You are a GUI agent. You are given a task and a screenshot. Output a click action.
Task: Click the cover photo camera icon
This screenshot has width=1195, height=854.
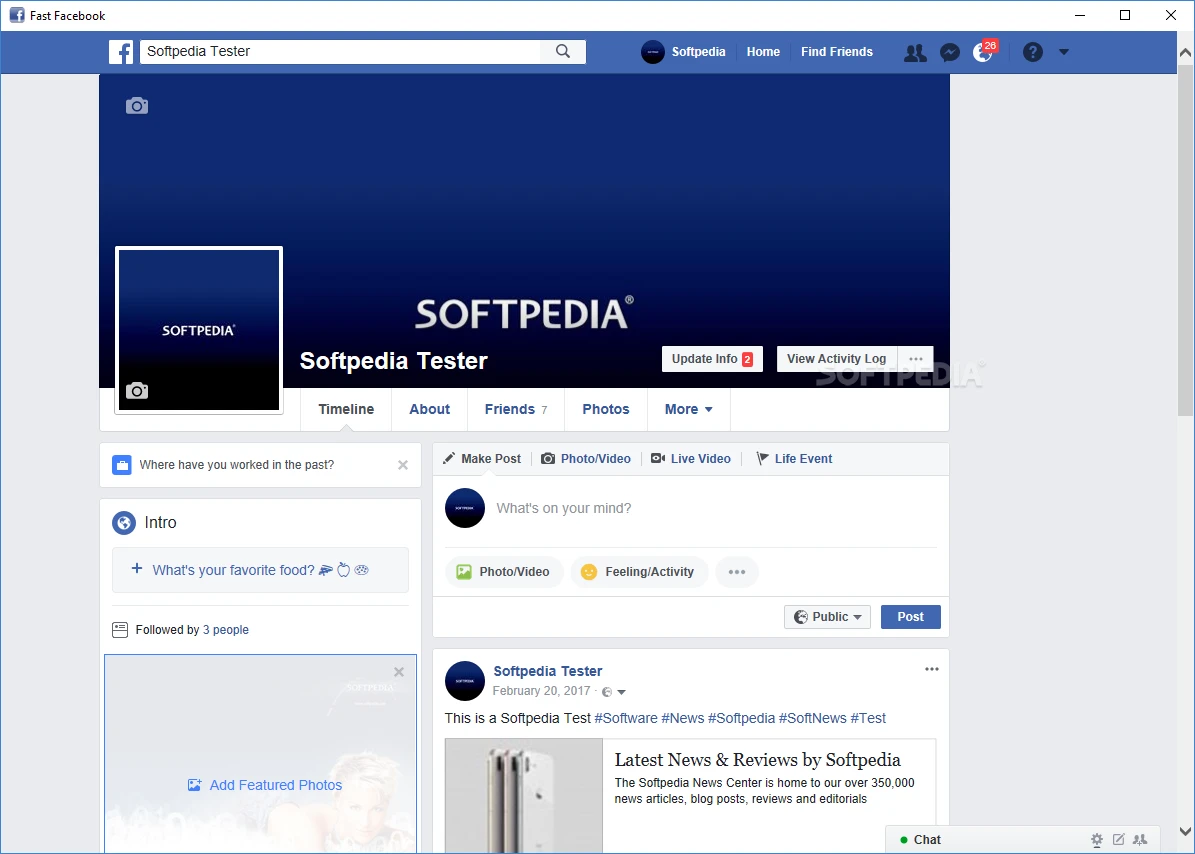click(137, 106)
